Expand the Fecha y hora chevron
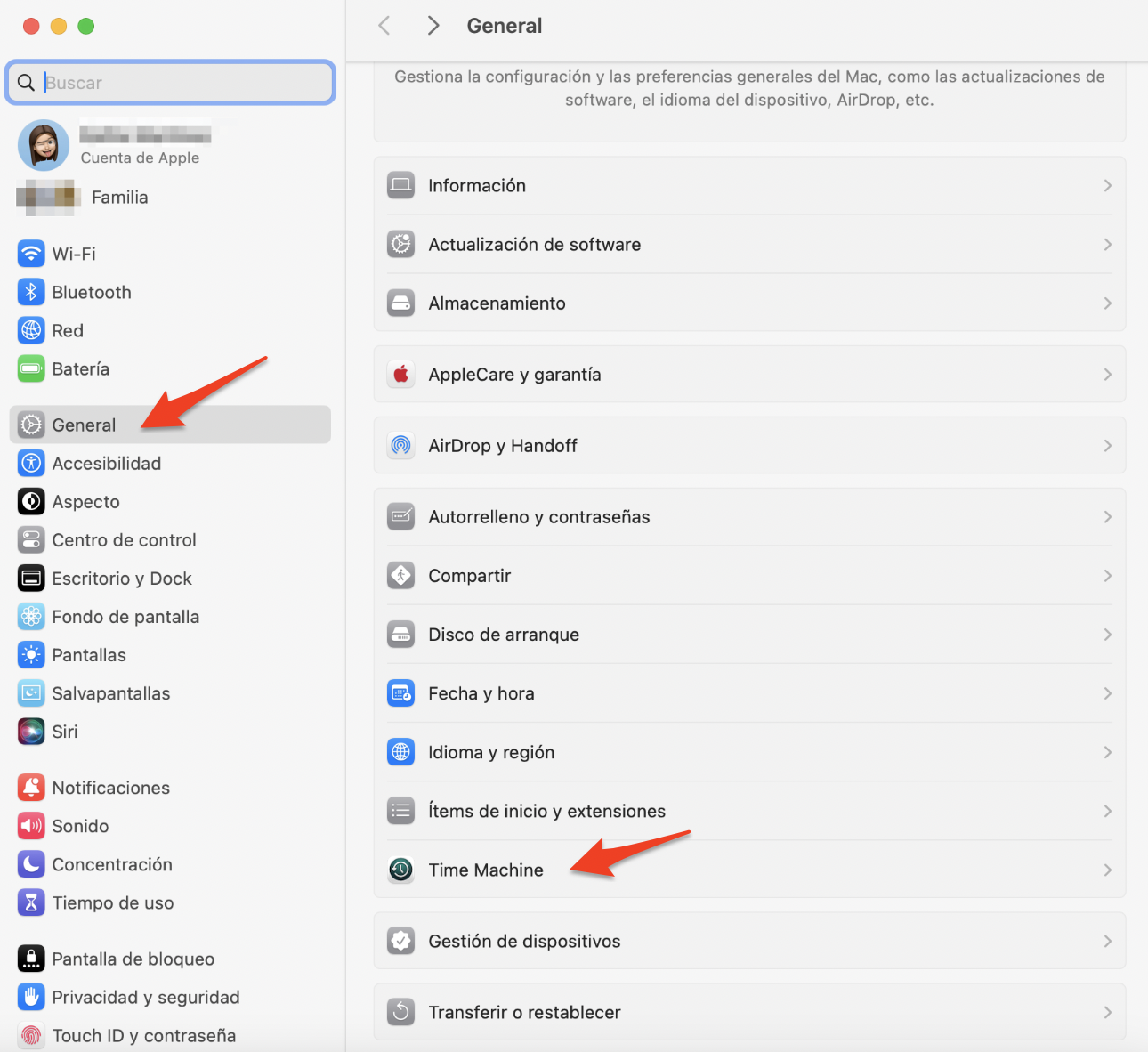 tap(1108, 692)
